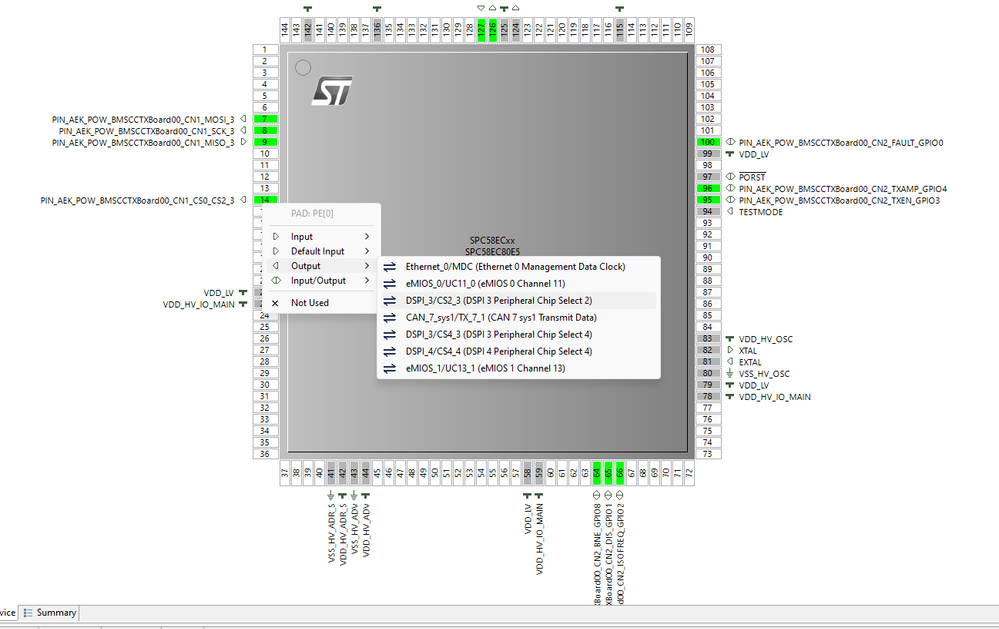Open the Input/Output submenu
The width and height of the screenshot is (999, 629).
coord(322,280)
